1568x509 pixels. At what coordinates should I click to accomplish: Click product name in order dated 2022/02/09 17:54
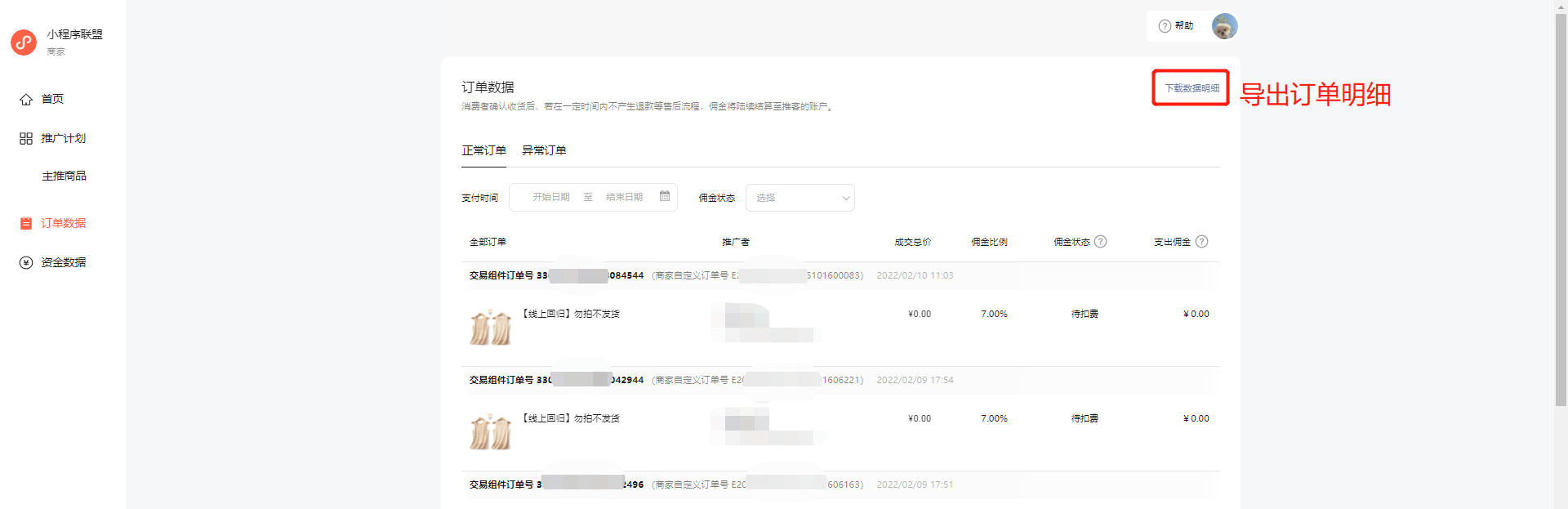click(571, 418)
